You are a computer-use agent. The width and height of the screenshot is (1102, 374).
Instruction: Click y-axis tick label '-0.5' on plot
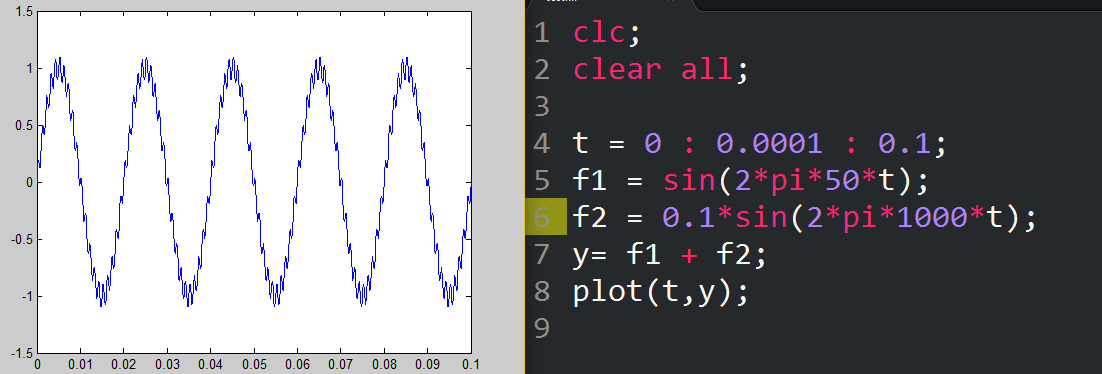pyautogui.click(x=21, y=240)
